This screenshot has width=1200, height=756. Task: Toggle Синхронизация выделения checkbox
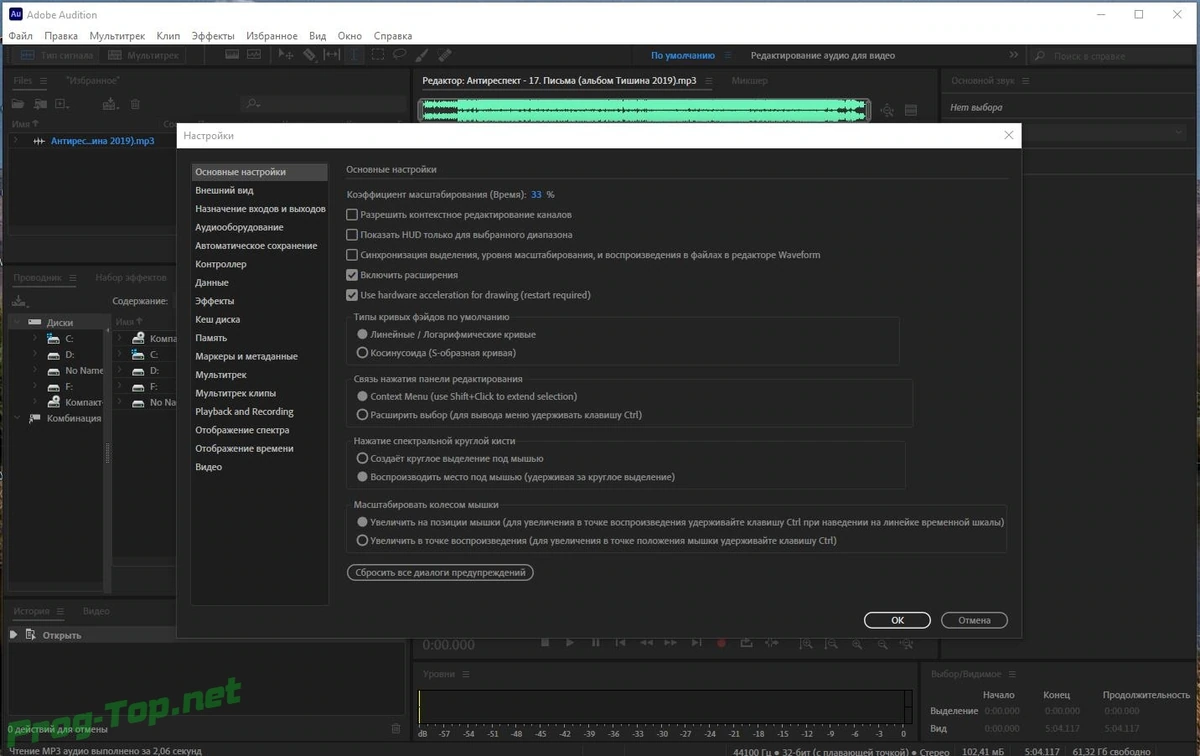point(352,255)
